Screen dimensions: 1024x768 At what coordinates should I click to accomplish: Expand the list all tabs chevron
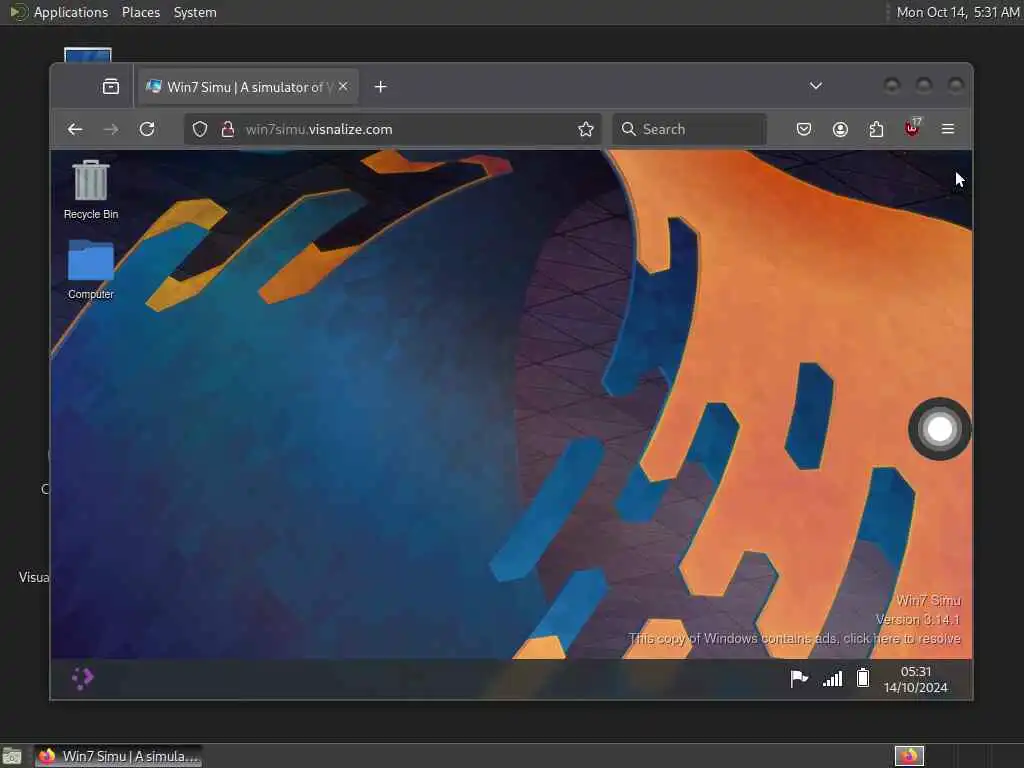coord(816,86)
